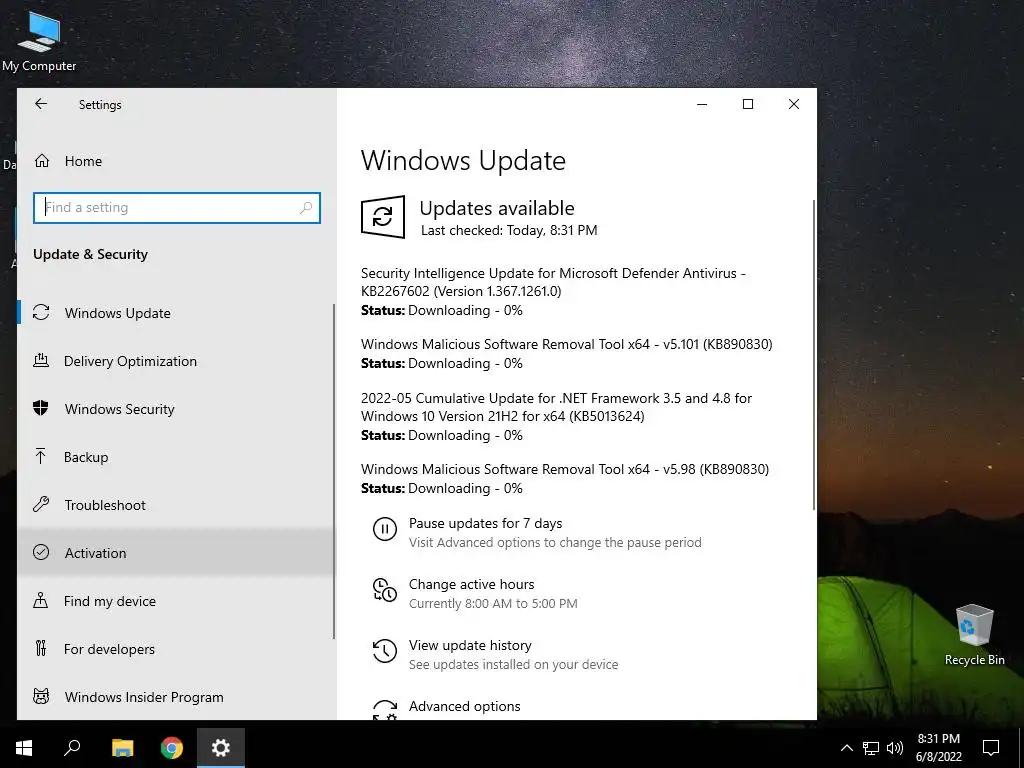Minimize the Settings window

[702, 104]
